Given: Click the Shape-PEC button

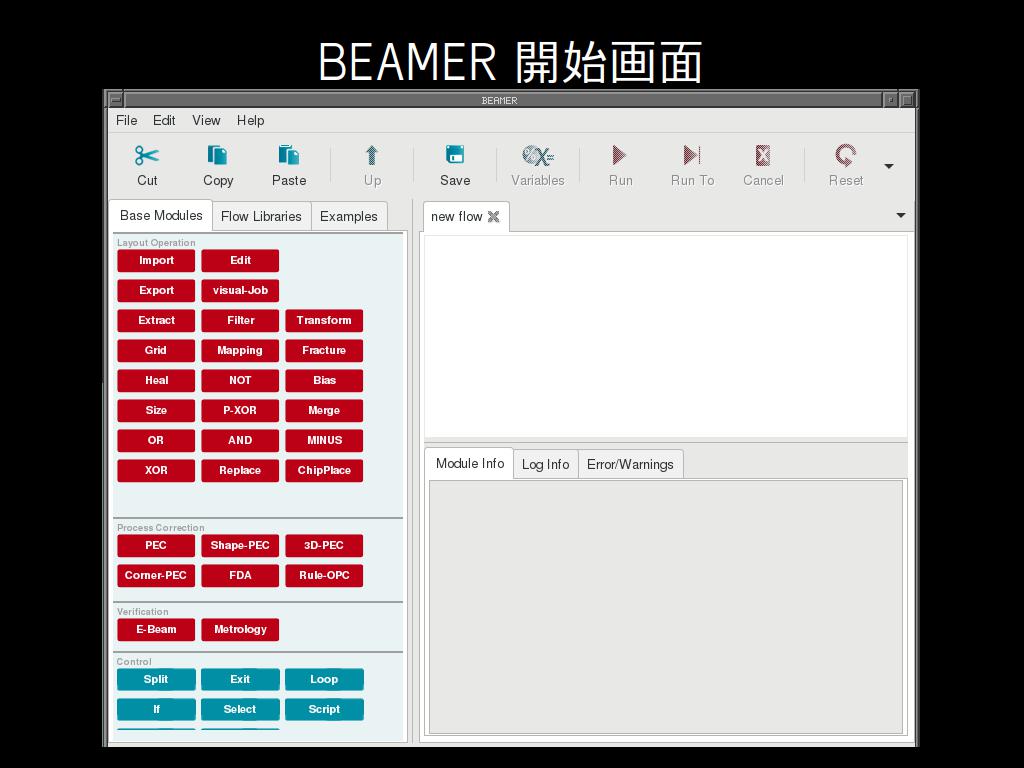Looking at the screenshot, I should point(240,546).
